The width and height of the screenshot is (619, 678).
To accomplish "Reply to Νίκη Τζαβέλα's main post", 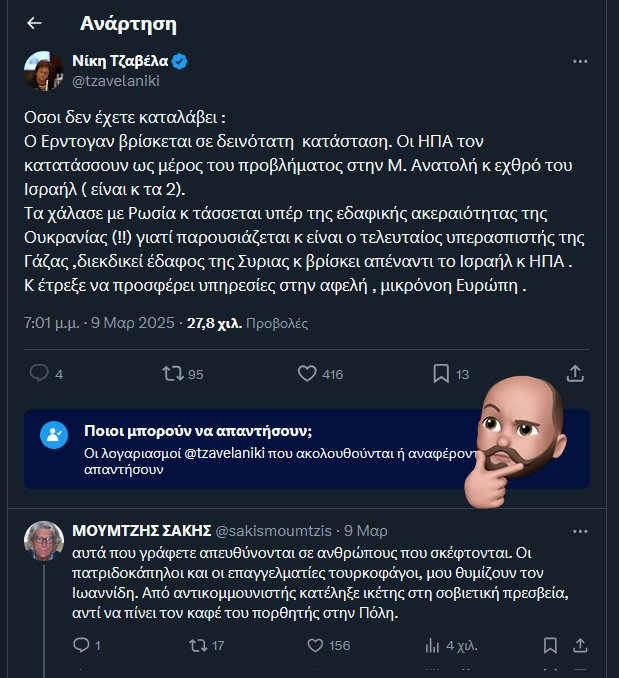I will [x=40, y=374].
